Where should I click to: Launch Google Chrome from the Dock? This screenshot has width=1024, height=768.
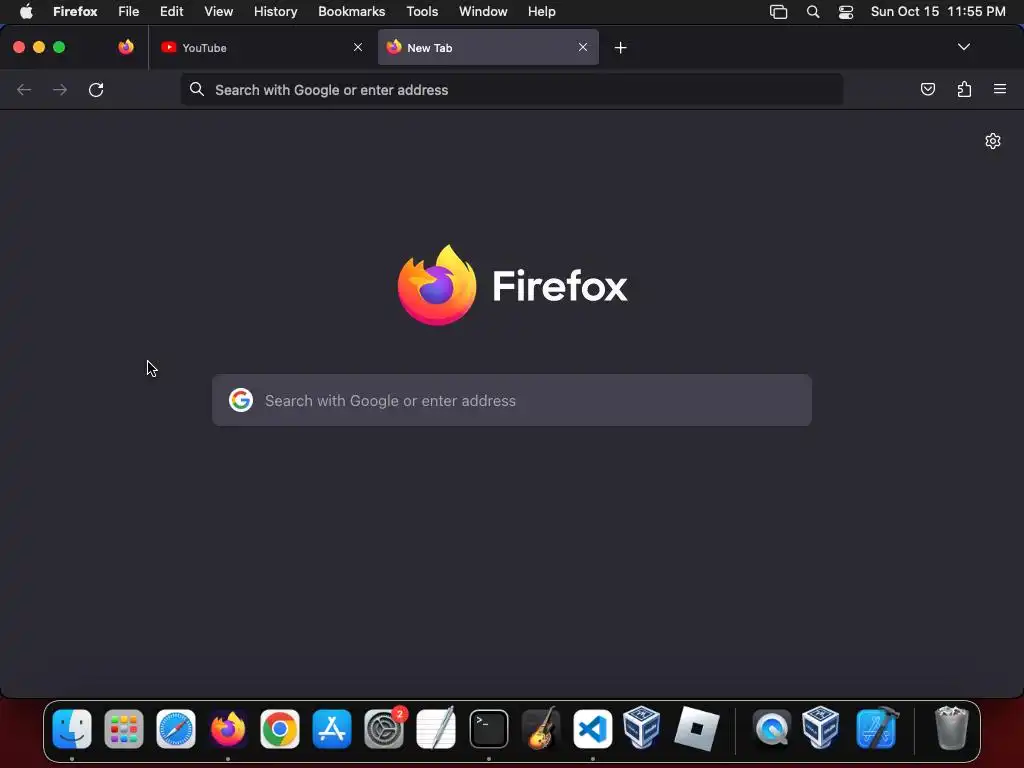pos(280,729)
